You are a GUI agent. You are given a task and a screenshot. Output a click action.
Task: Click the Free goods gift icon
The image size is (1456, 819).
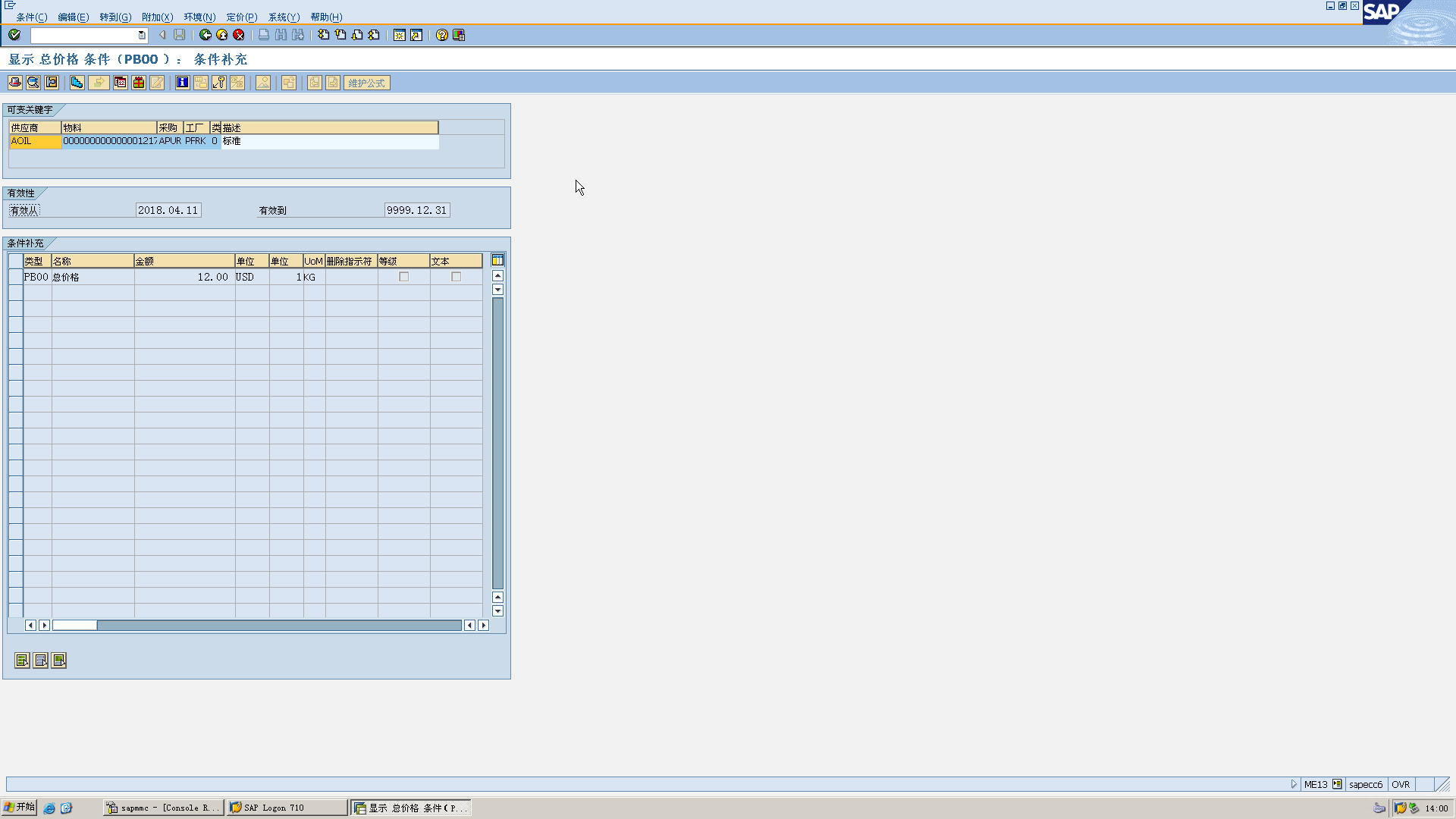coord(139,83)
